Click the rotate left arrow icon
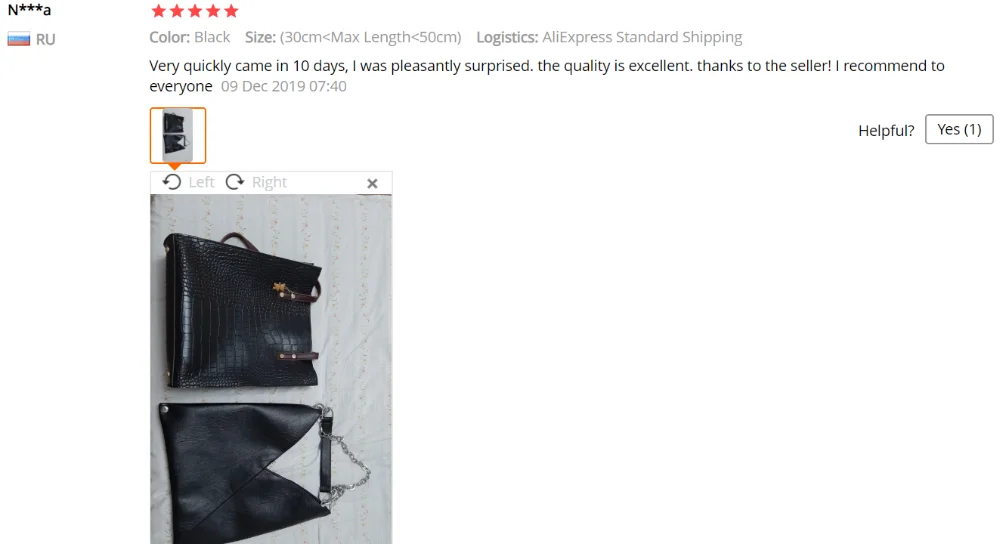Viewport: 1000px width, 544px height. click(x=172, y=182)
